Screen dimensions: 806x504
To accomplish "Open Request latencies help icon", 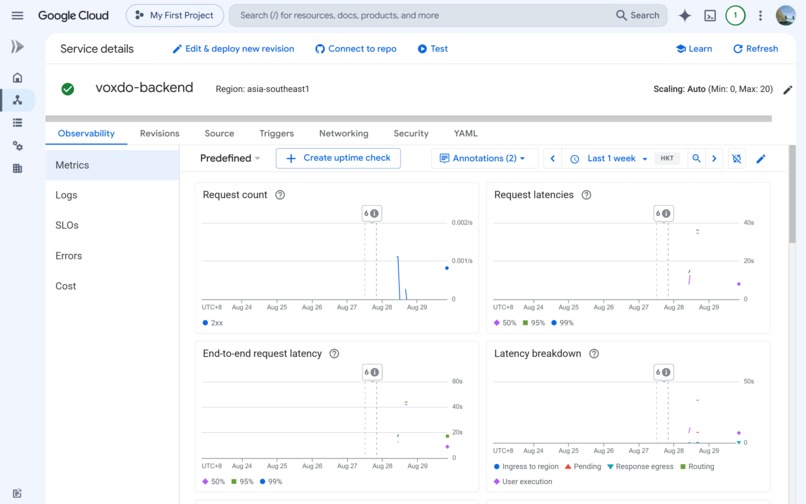I will 586,195.
